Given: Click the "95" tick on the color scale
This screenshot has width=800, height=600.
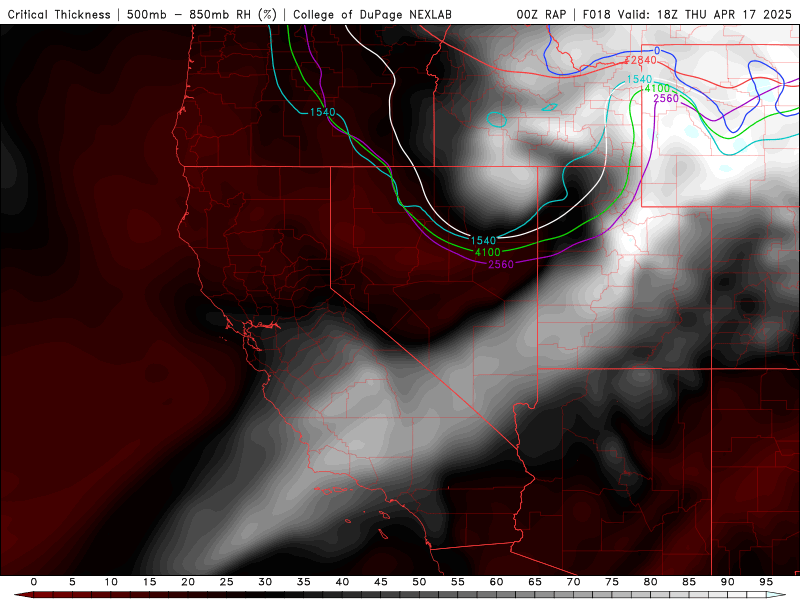Looking at the screenshot, I should (x=766, y=582).
